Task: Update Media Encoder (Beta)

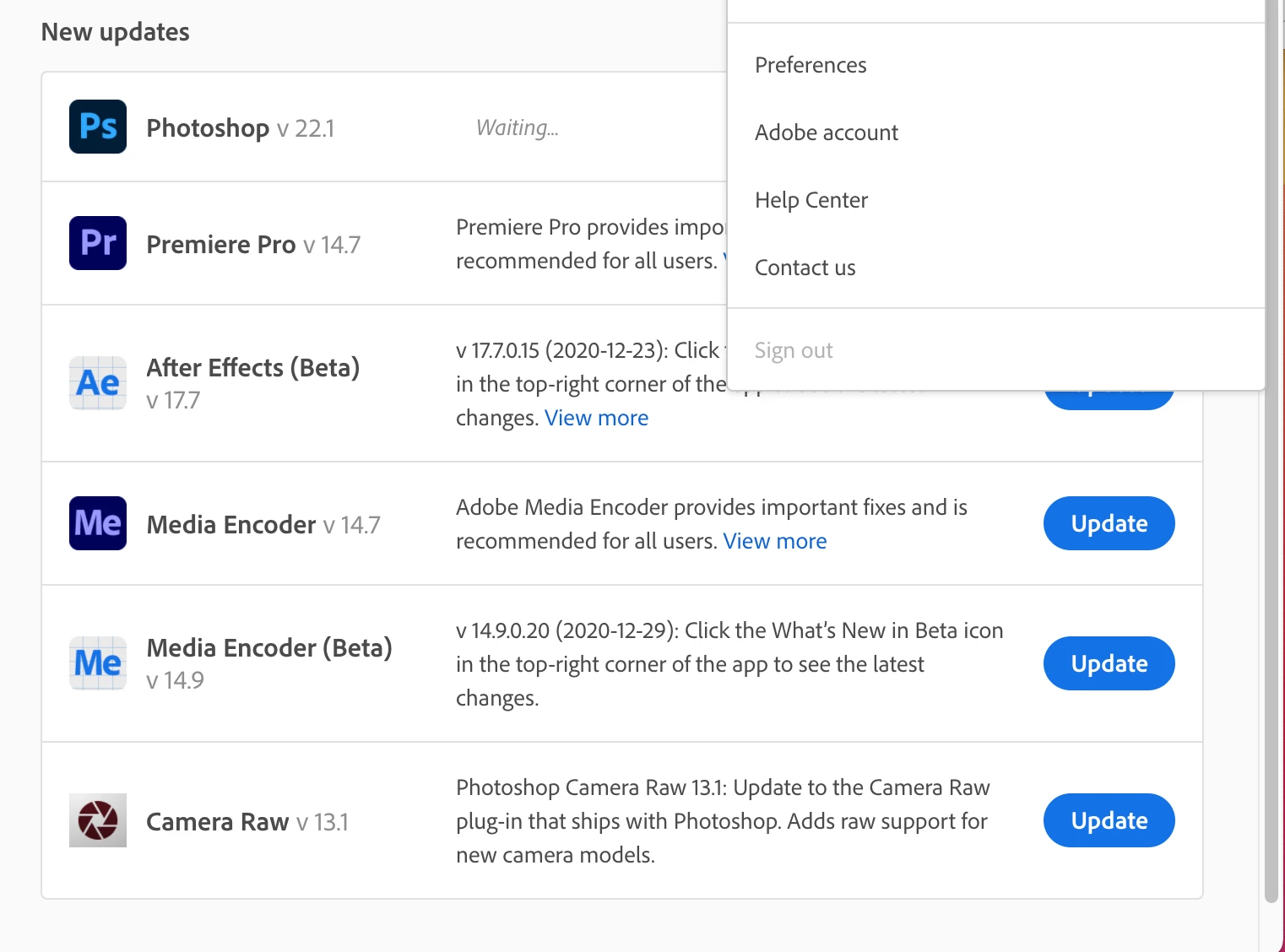Action: (x=1109, y=663)
